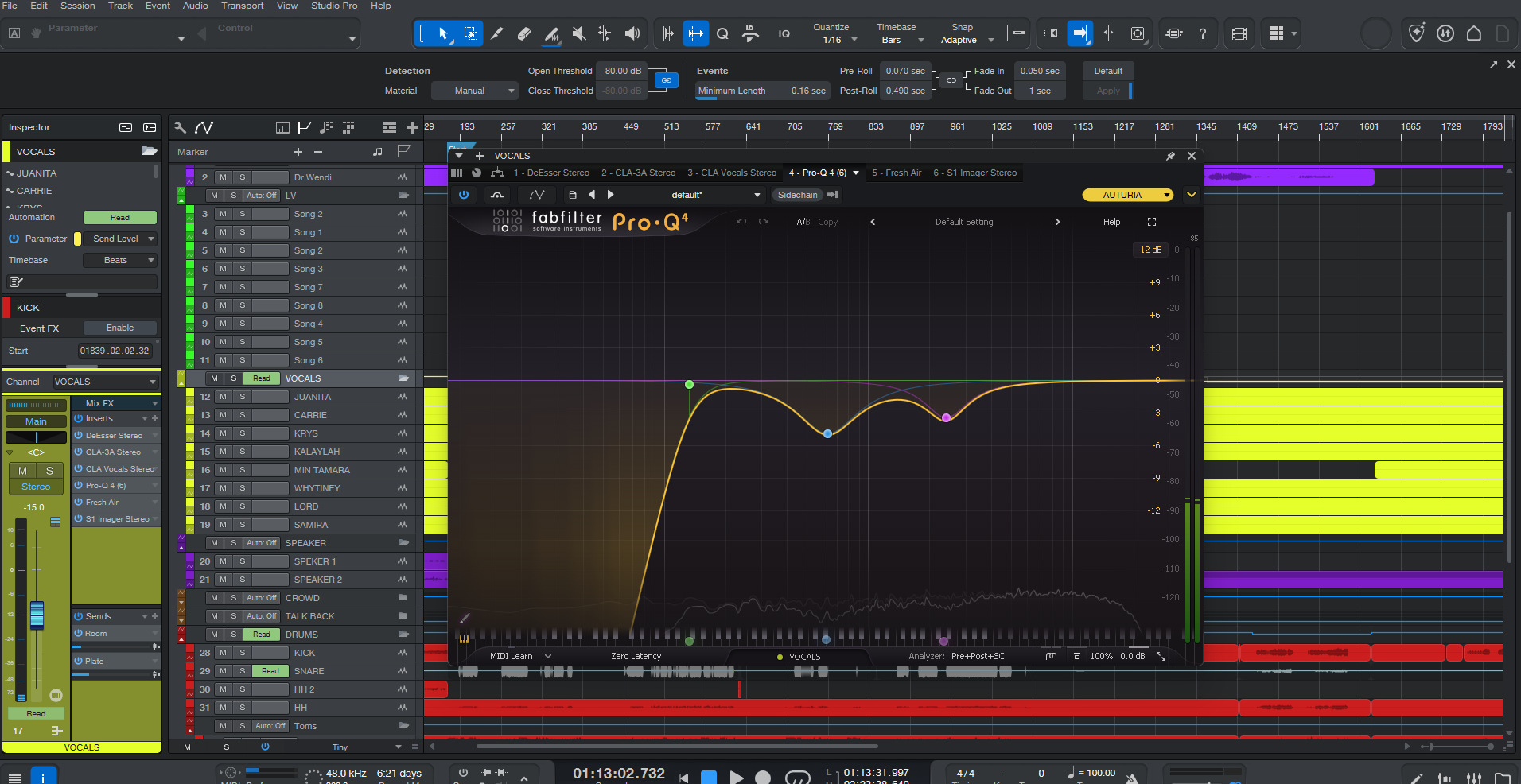Open the Material Manual dropdown

(x=475, y=91)
